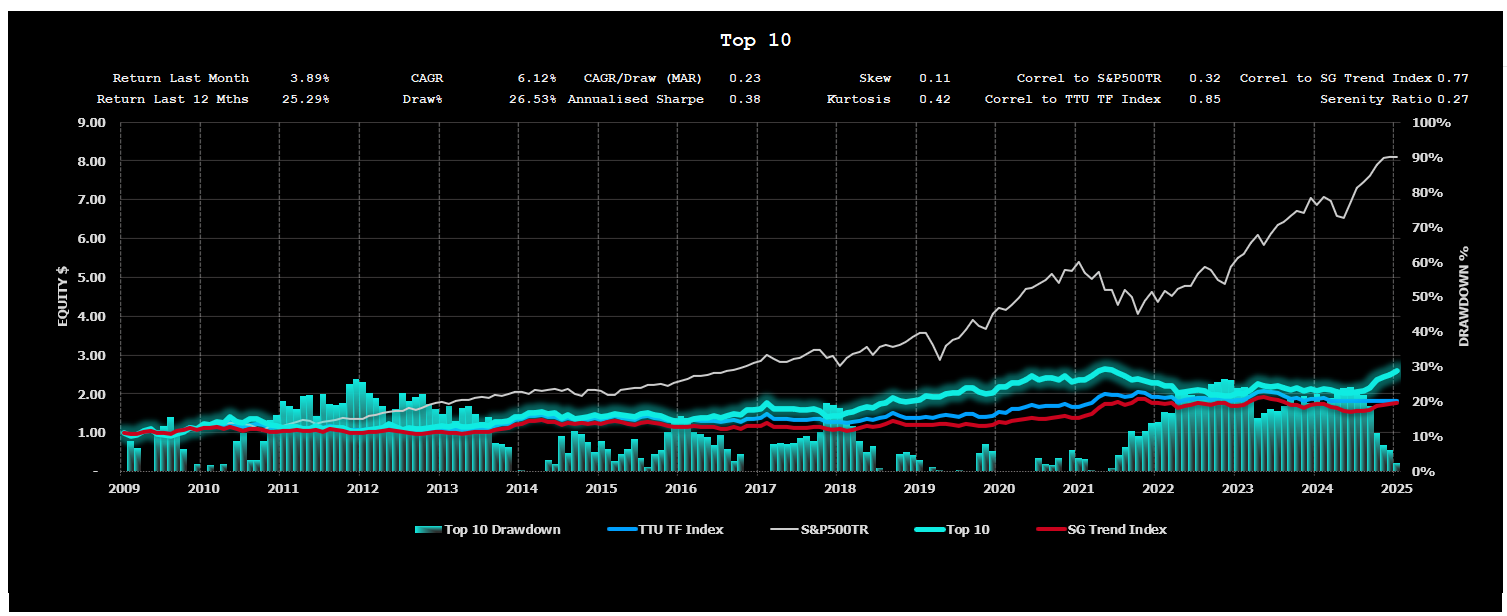Select the cyan Top 10 legend entry
This screenshot has width=1507, height=616.
pyautogui.click(x=967, y=530)
